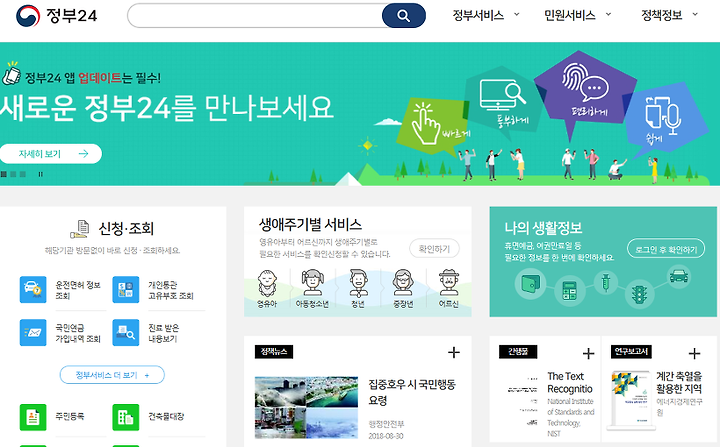
Task: Click the wallet icon in 나의 생활정보
Action: pyautogui.click(x=530, y=284)
